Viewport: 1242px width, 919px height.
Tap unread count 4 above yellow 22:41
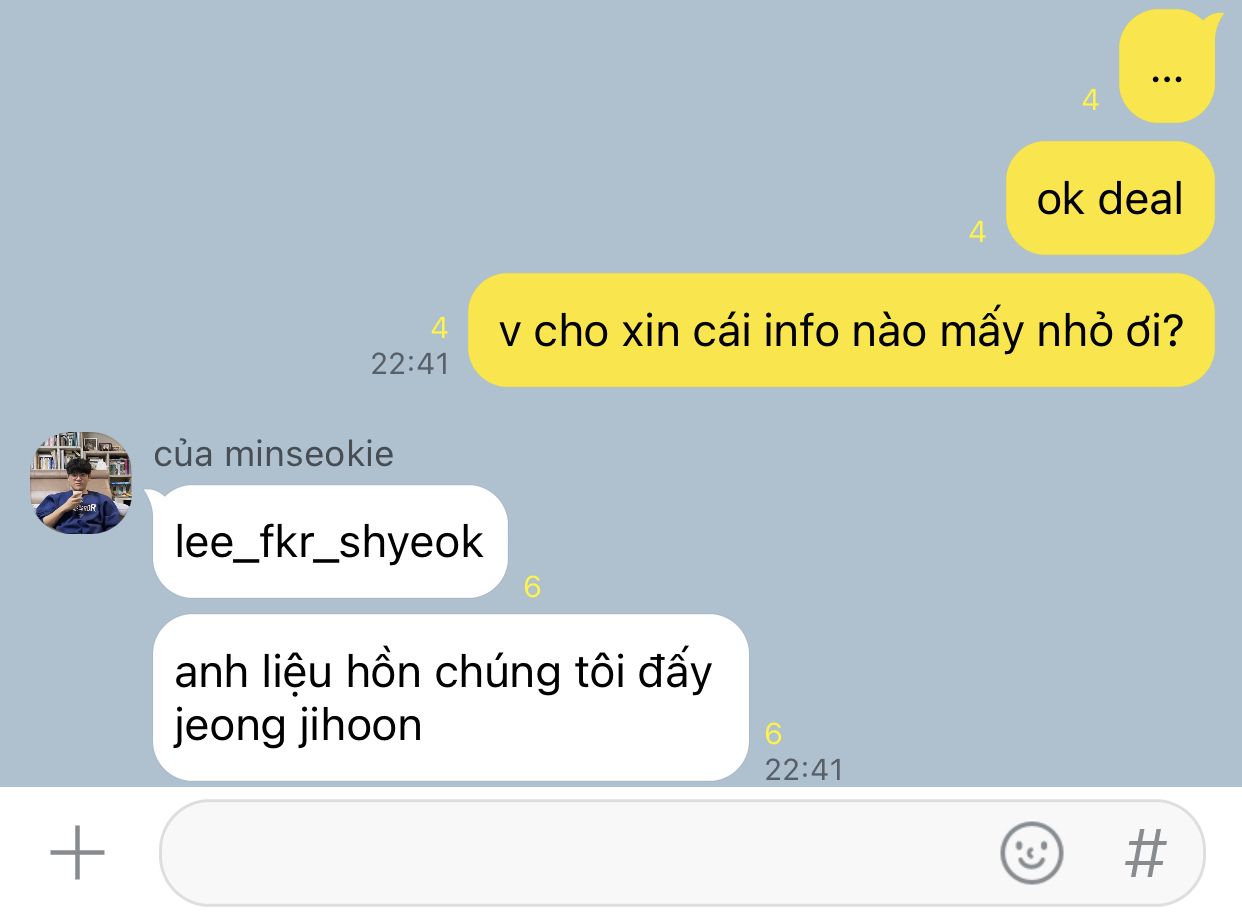pyautogui.click(x=439, y=328)
